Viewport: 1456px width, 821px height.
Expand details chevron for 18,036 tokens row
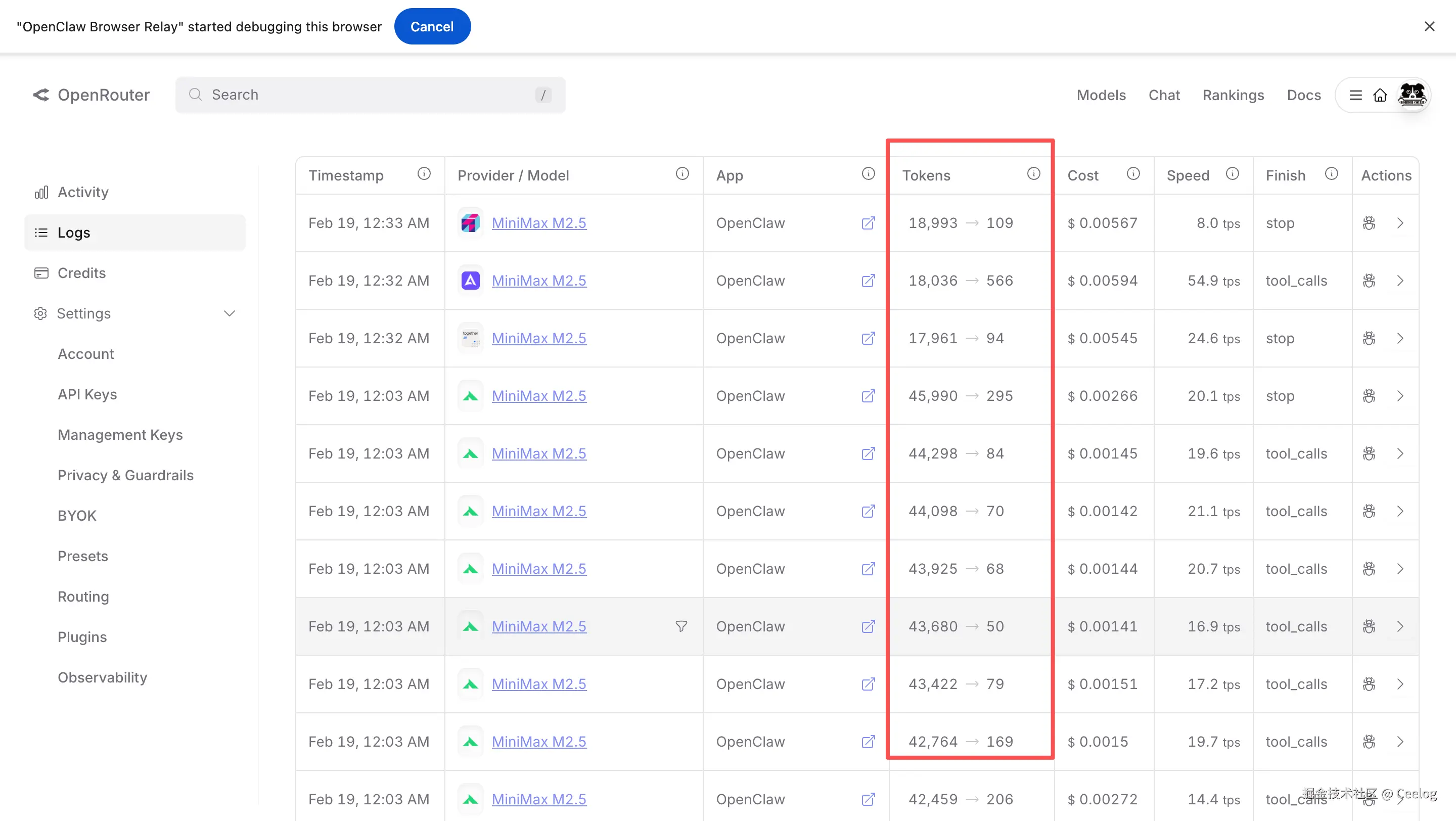click(1400, 281)
